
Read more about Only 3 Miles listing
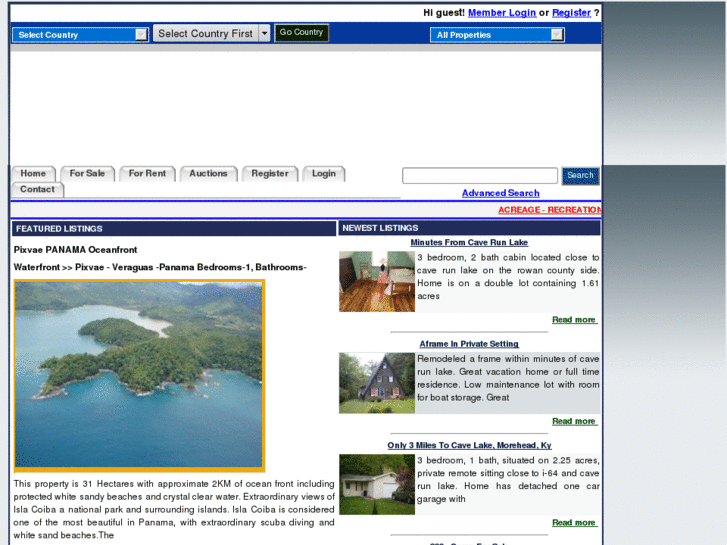pos(574,523)
